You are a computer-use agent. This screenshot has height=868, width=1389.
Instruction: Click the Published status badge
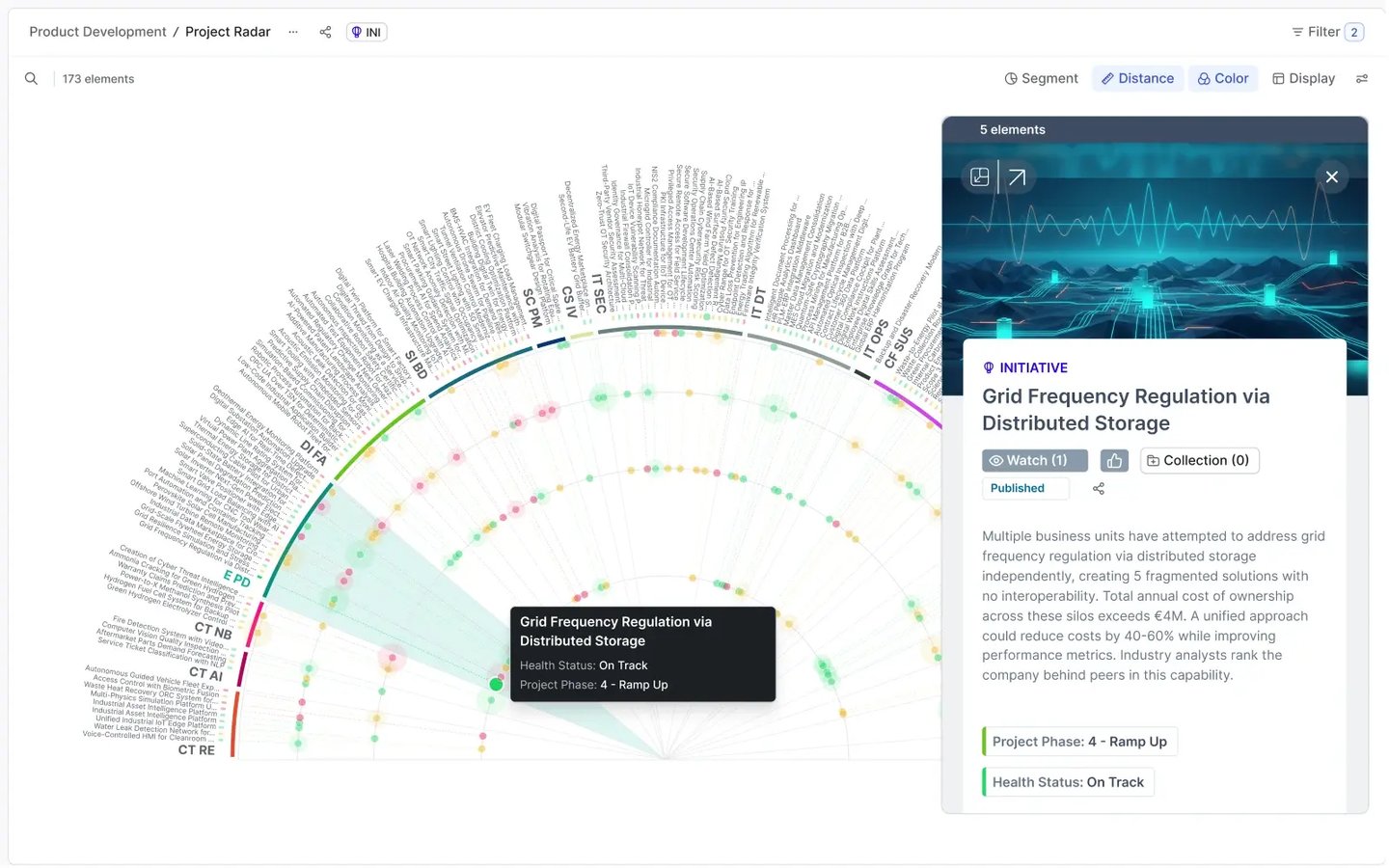[1025, 489]
